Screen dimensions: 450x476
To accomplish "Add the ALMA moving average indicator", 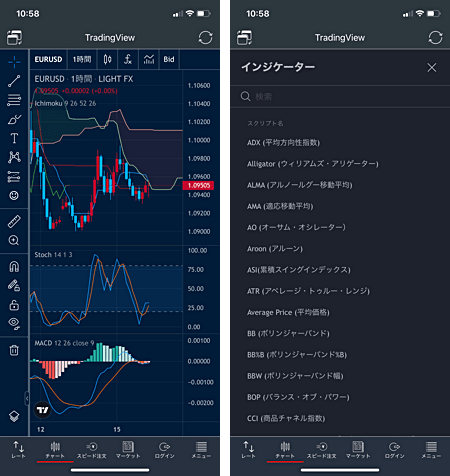I will (x=299, y=185).
